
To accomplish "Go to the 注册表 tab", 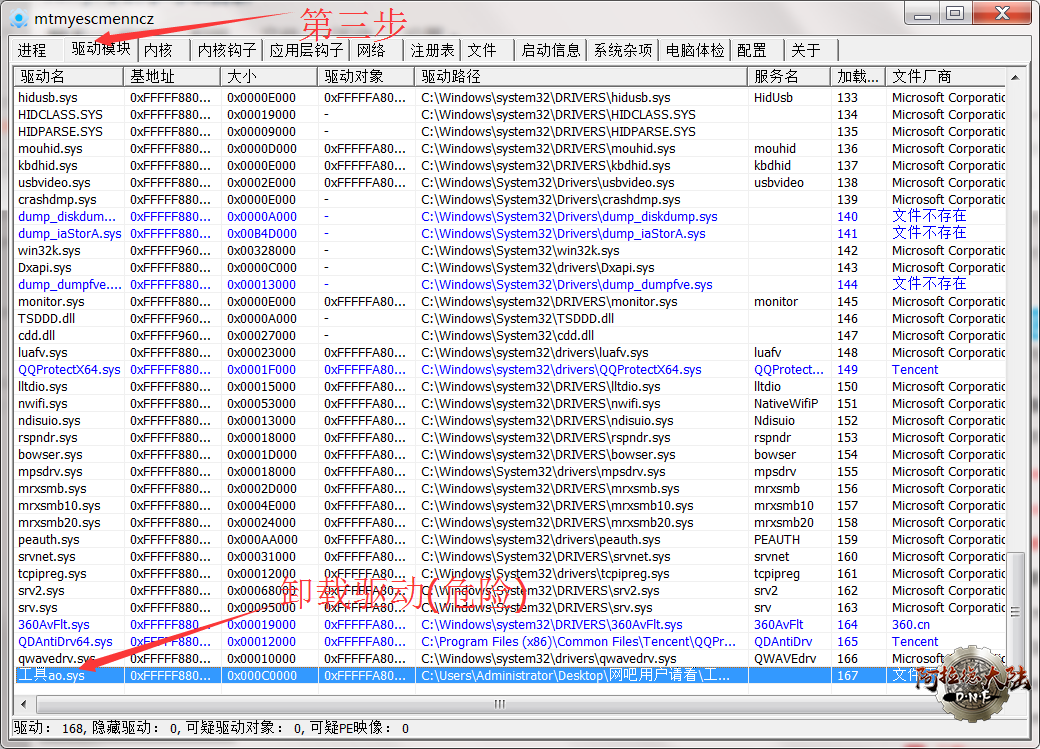I will coord(432,50).
